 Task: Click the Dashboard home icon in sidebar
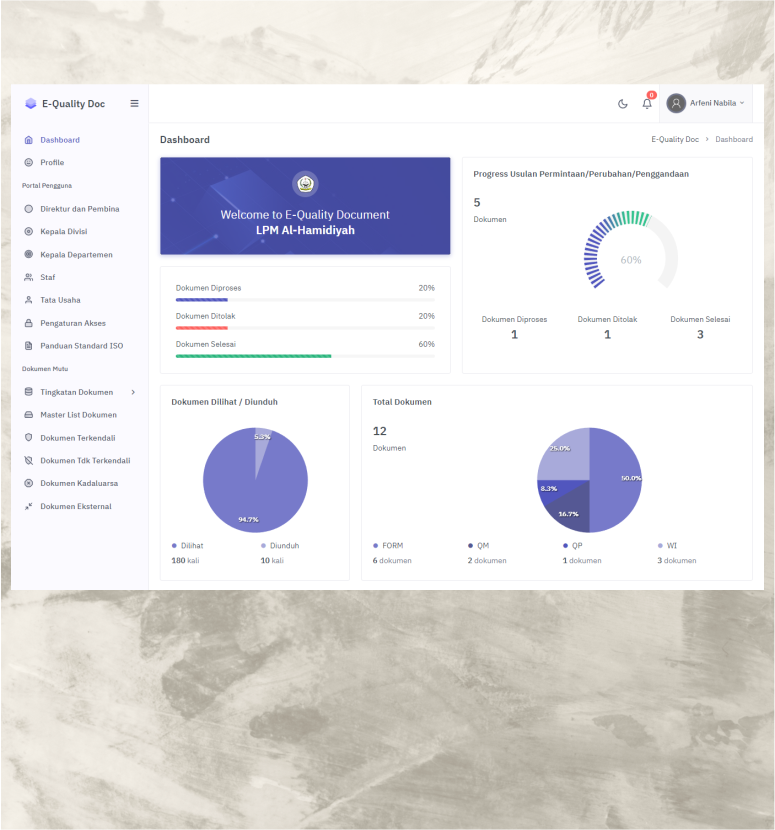click(29, 140)
